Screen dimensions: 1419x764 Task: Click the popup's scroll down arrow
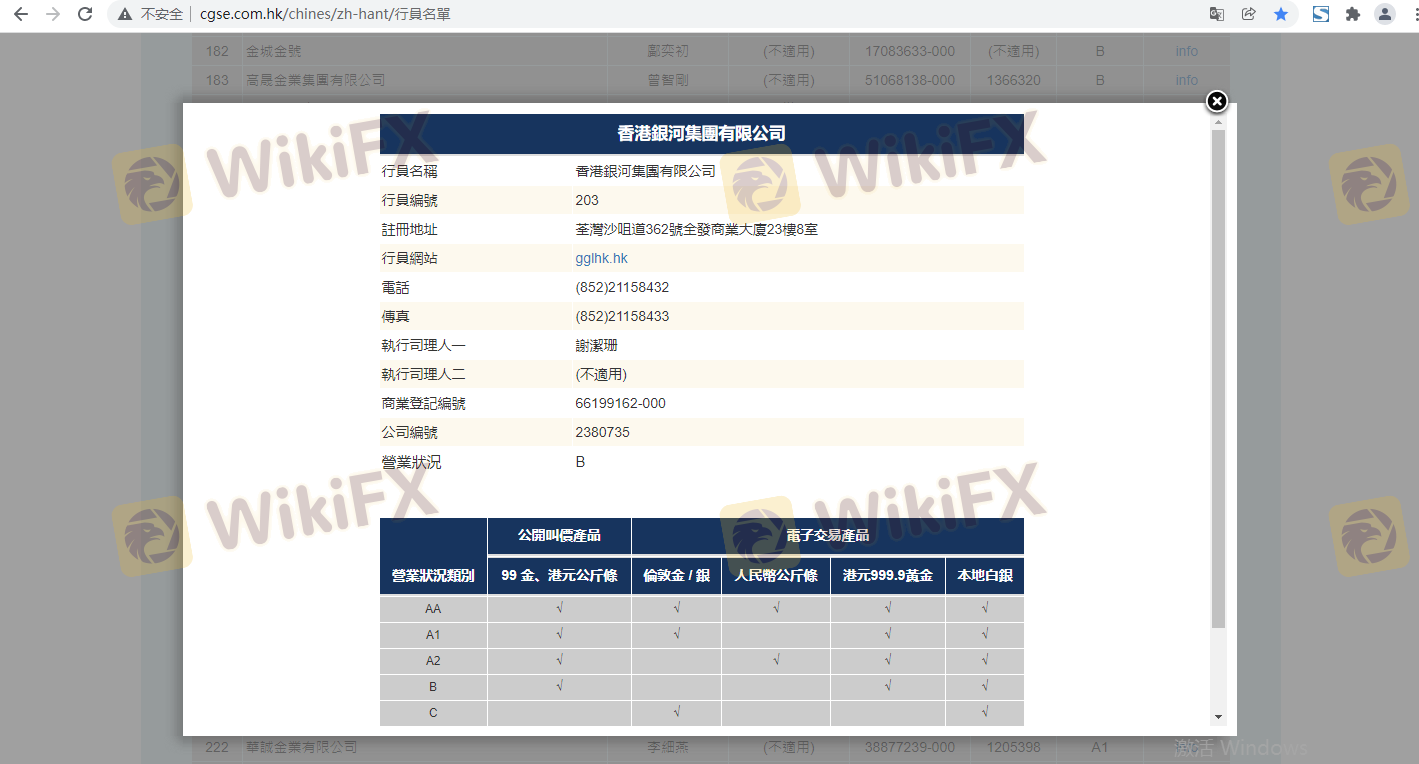(x=1218, y=717)
